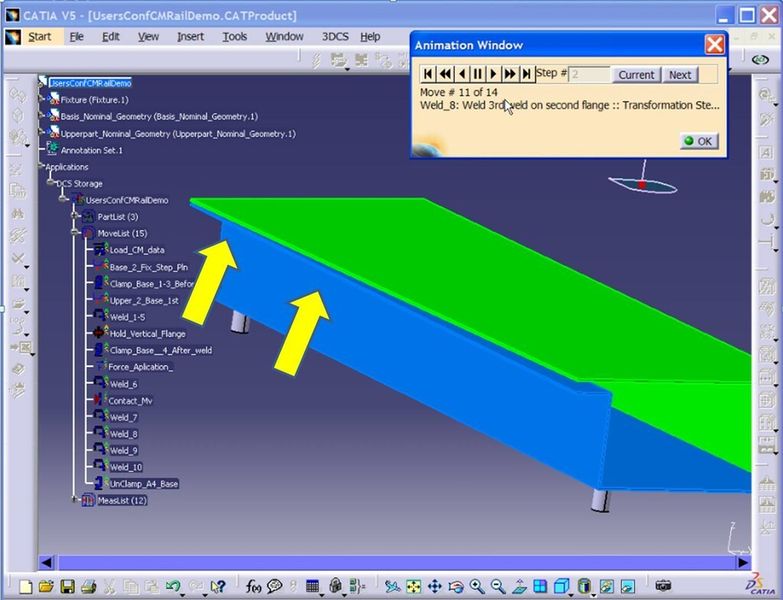
Task: Click the capture camera icon
Action: (x=663, y=585)
